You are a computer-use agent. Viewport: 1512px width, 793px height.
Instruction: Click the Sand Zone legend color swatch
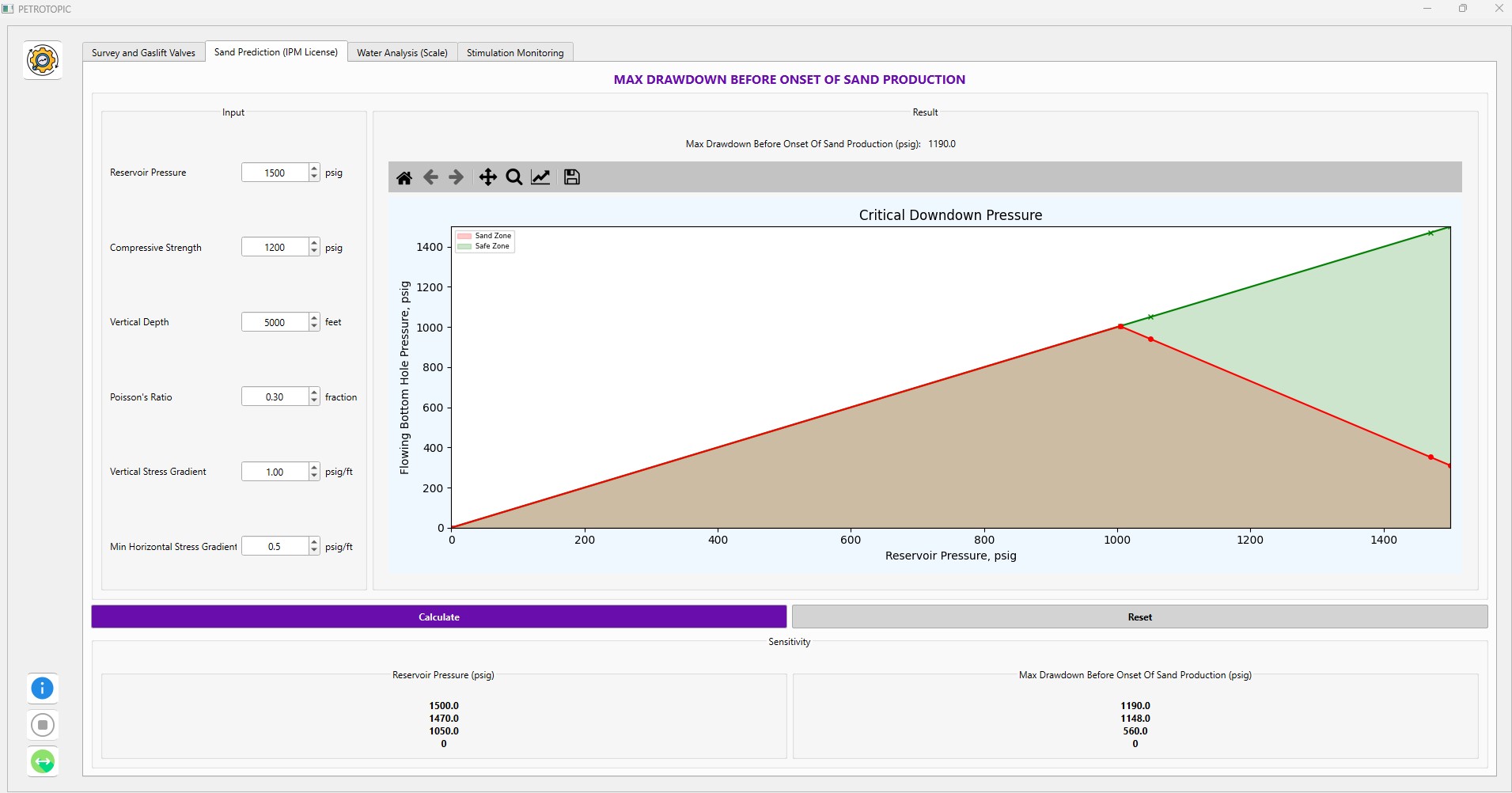[464, 236]
